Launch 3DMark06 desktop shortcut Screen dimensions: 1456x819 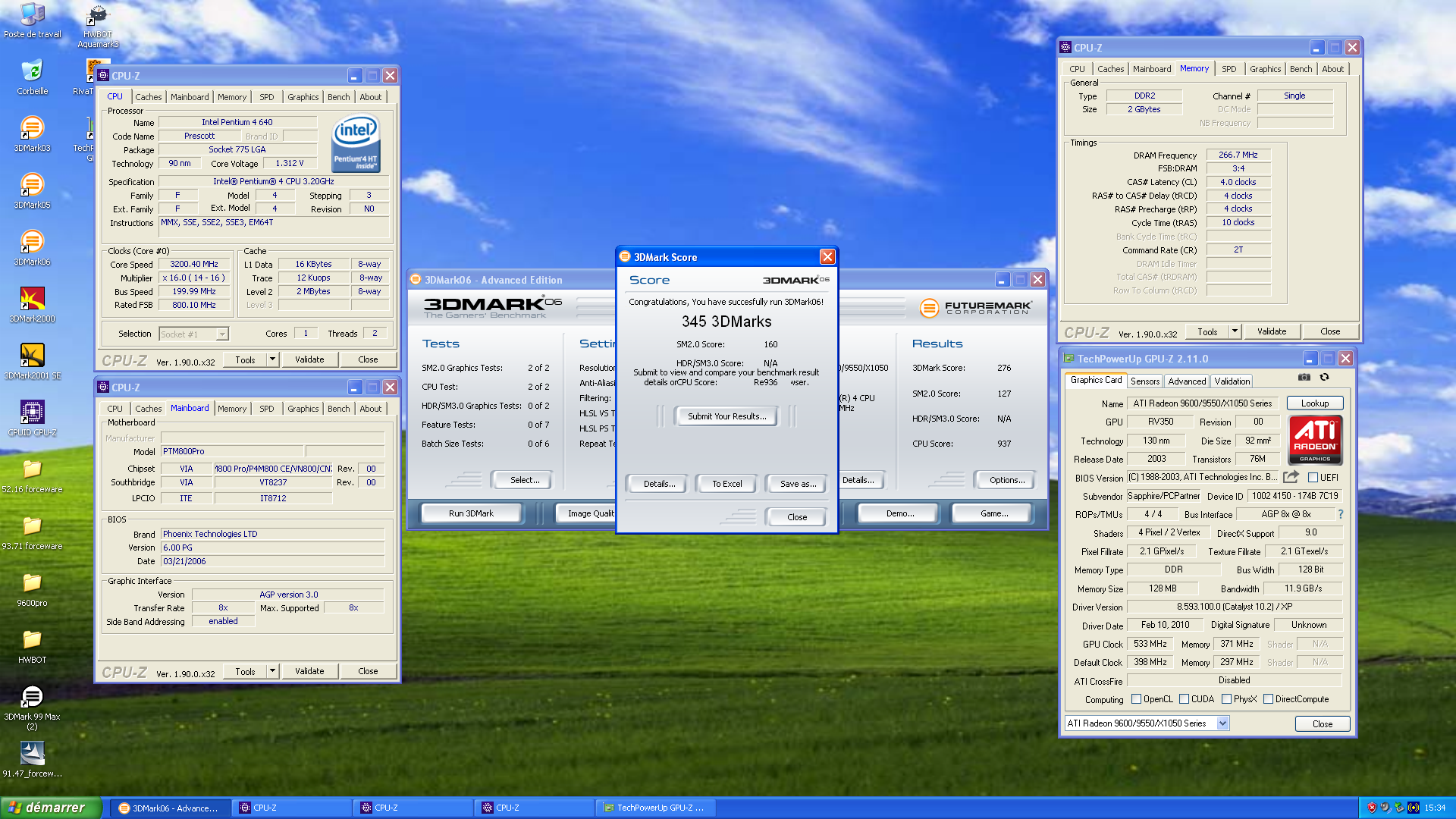pyautogui.click(x=32, y=248)
